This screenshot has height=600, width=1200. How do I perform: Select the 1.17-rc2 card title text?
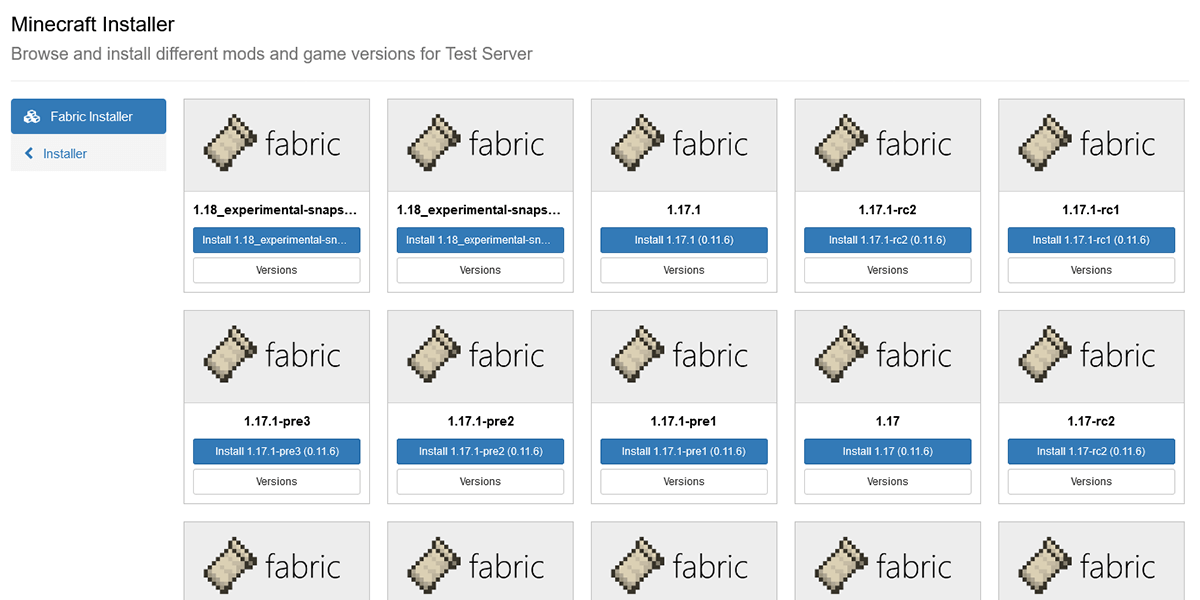pos(1091,422)
